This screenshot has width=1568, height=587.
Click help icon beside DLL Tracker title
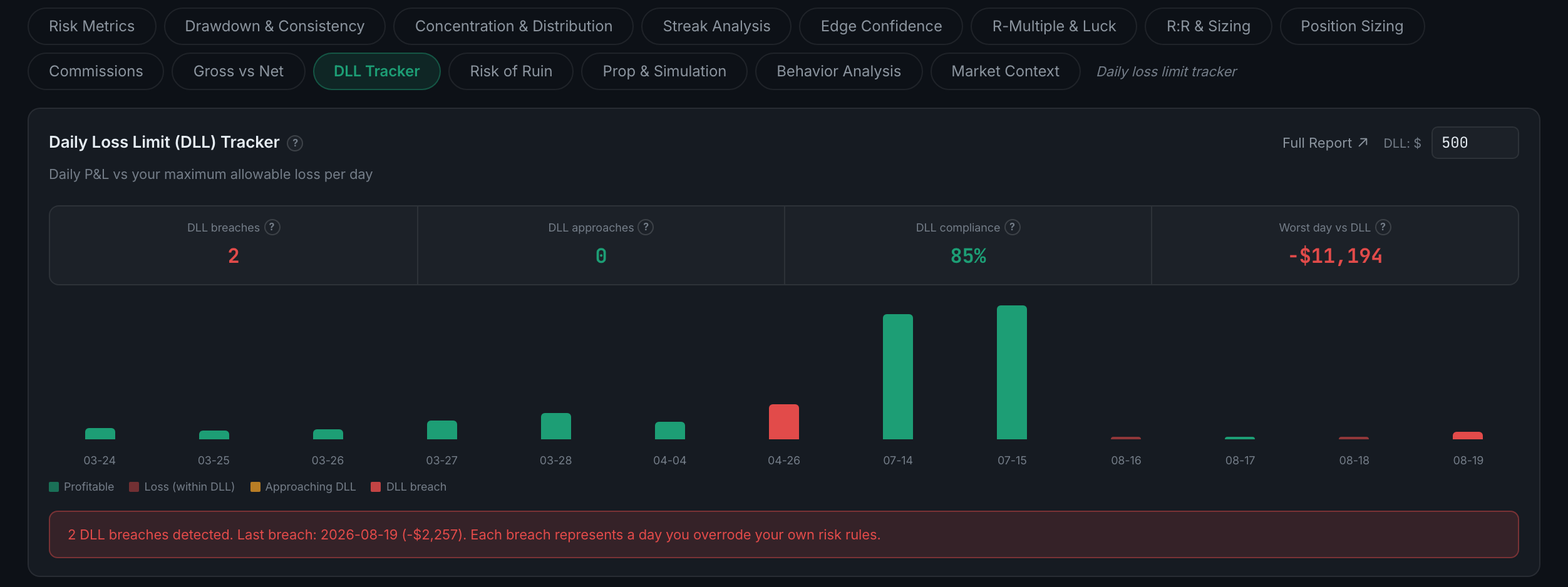(x=295, y=143)
